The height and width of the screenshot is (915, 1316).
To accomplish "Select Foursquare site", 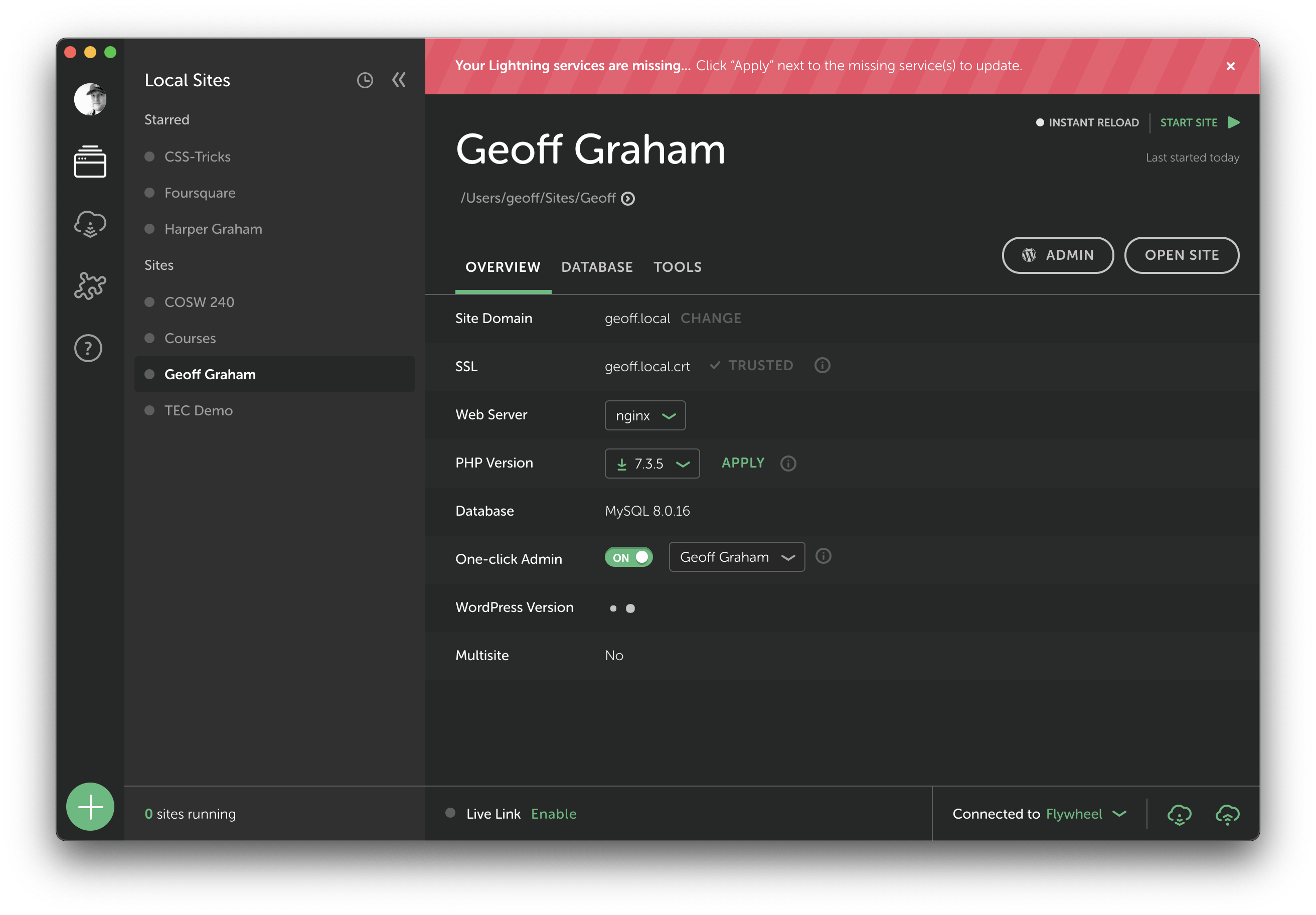I will pyautogui.click(x=200, y=193).
